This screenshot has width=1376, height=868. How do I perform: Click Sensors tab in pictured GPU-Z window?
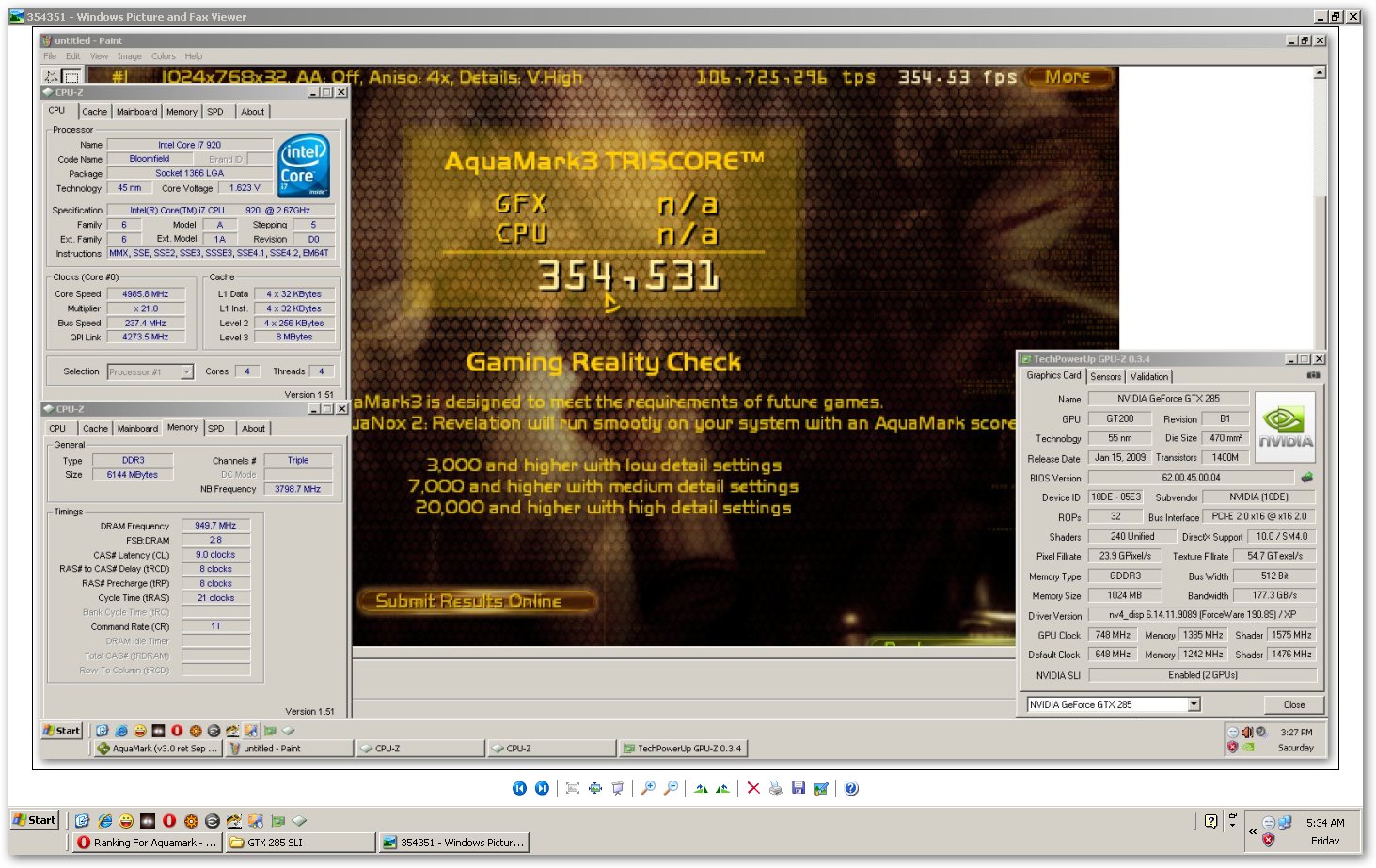(x=1105, y=376)
